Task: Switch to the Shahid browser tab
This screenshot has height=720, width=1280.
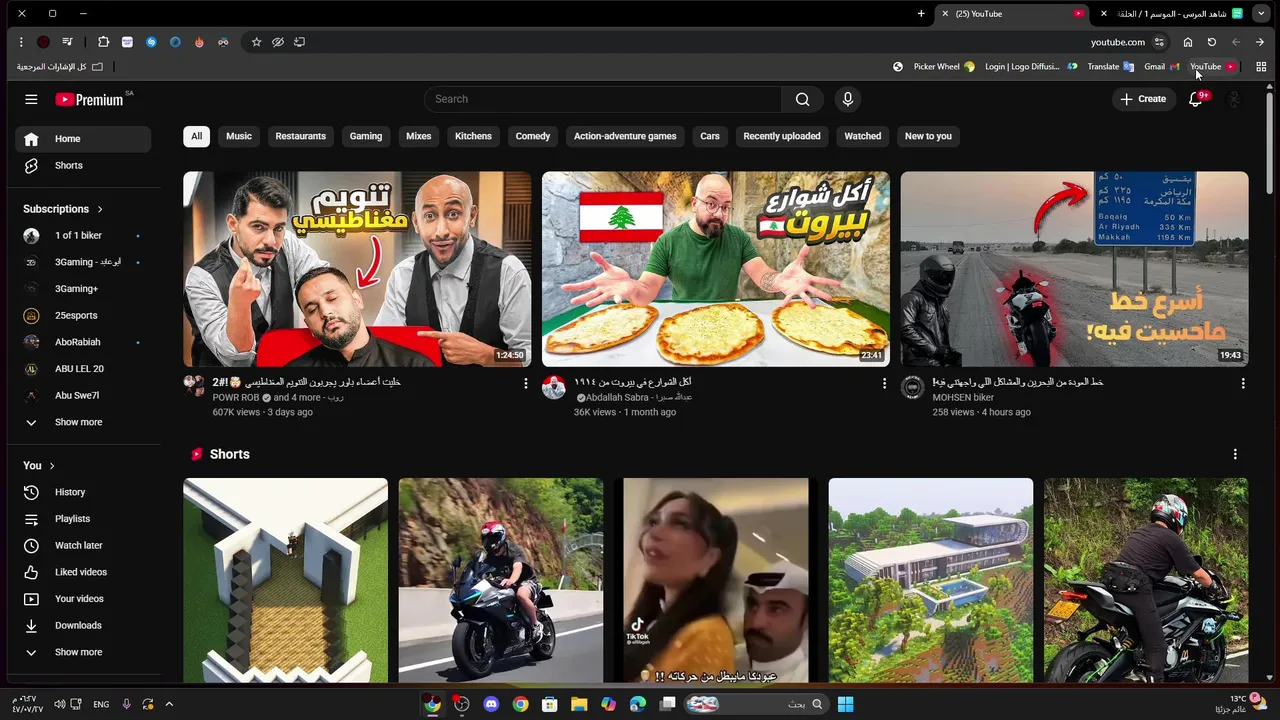Action: 1172,14
